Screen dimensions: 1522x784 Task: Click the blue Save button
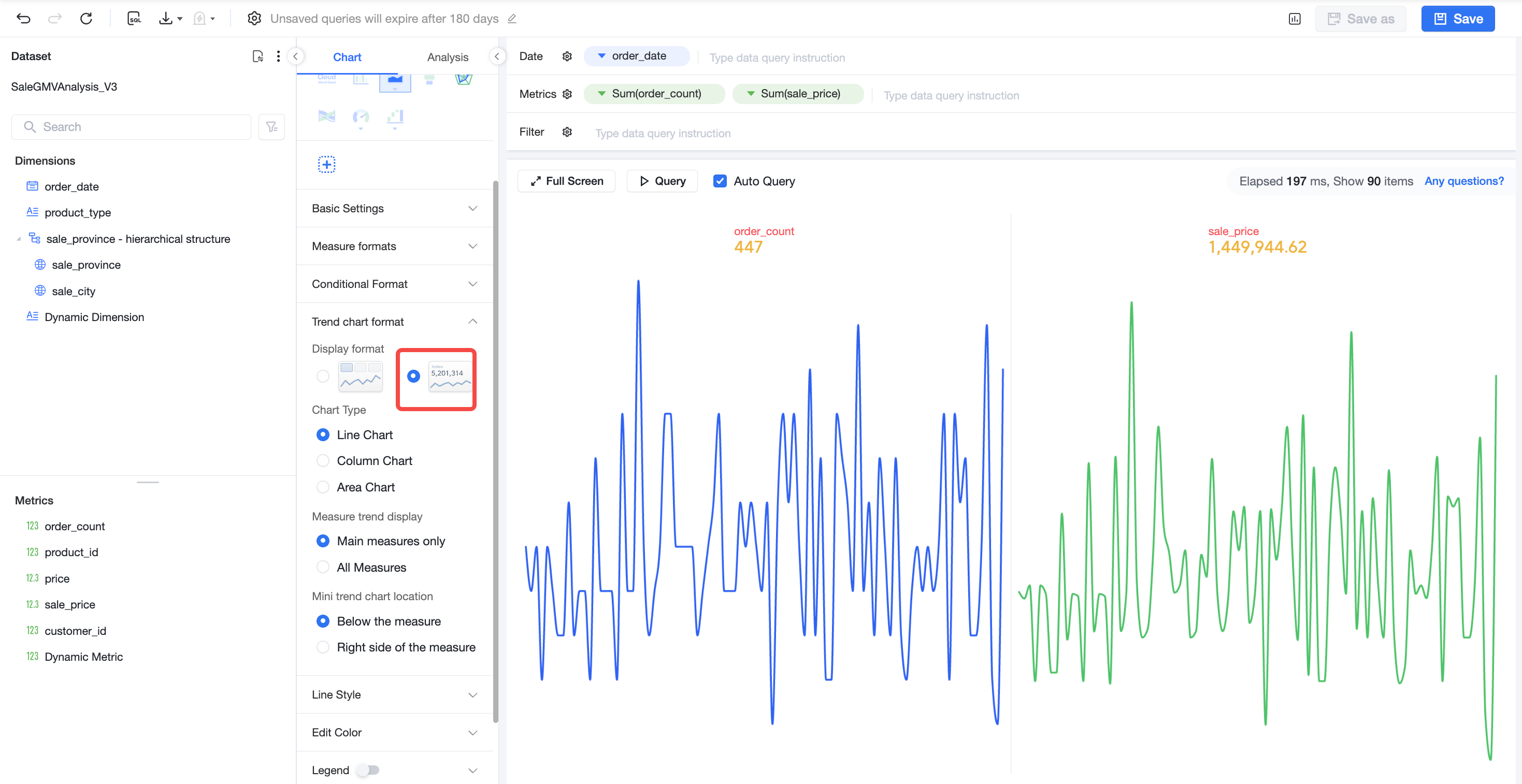[1457, 19]
